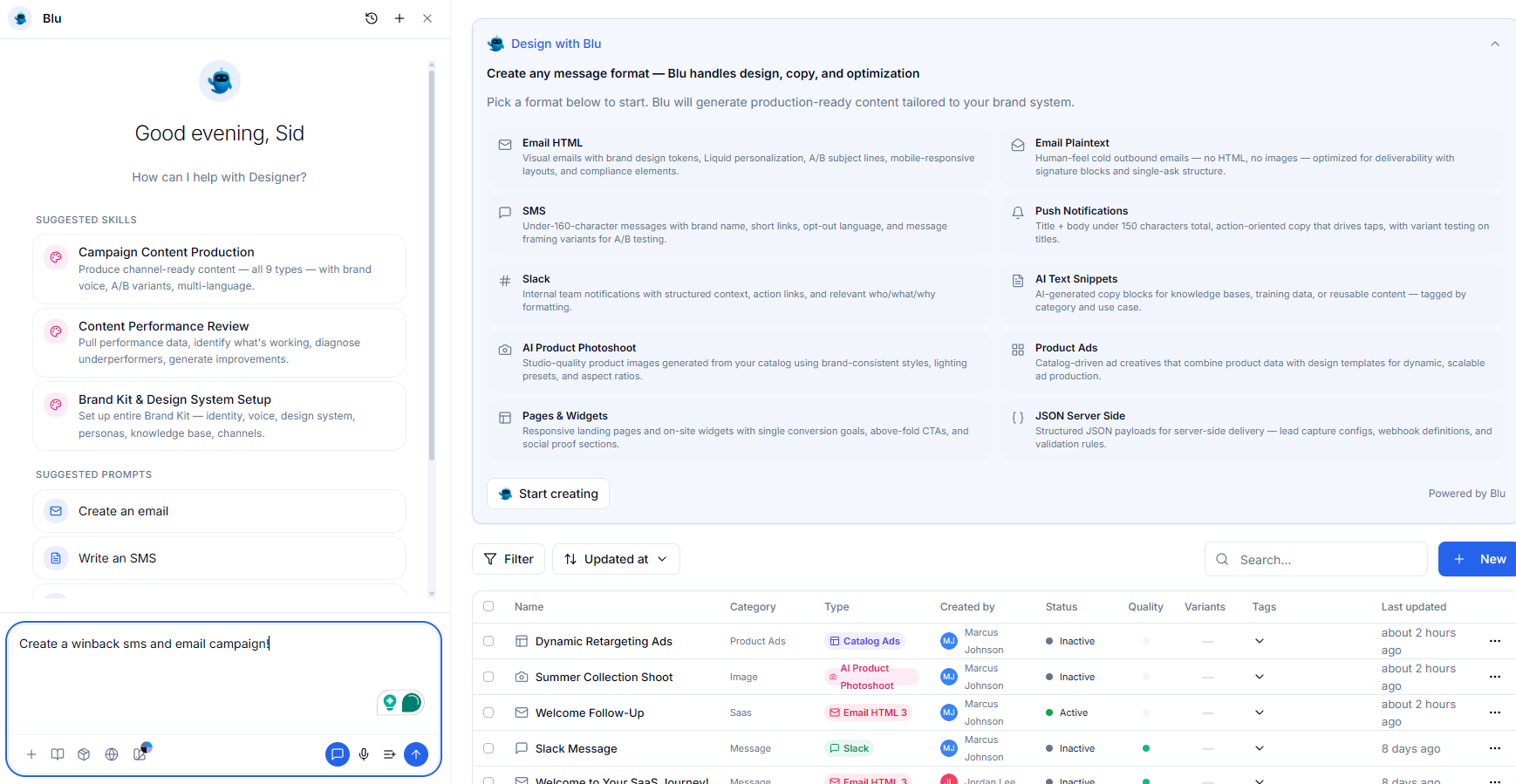
Task: Click the lightbulb suggestion icon in the message box
Action: tap(390, 702)
